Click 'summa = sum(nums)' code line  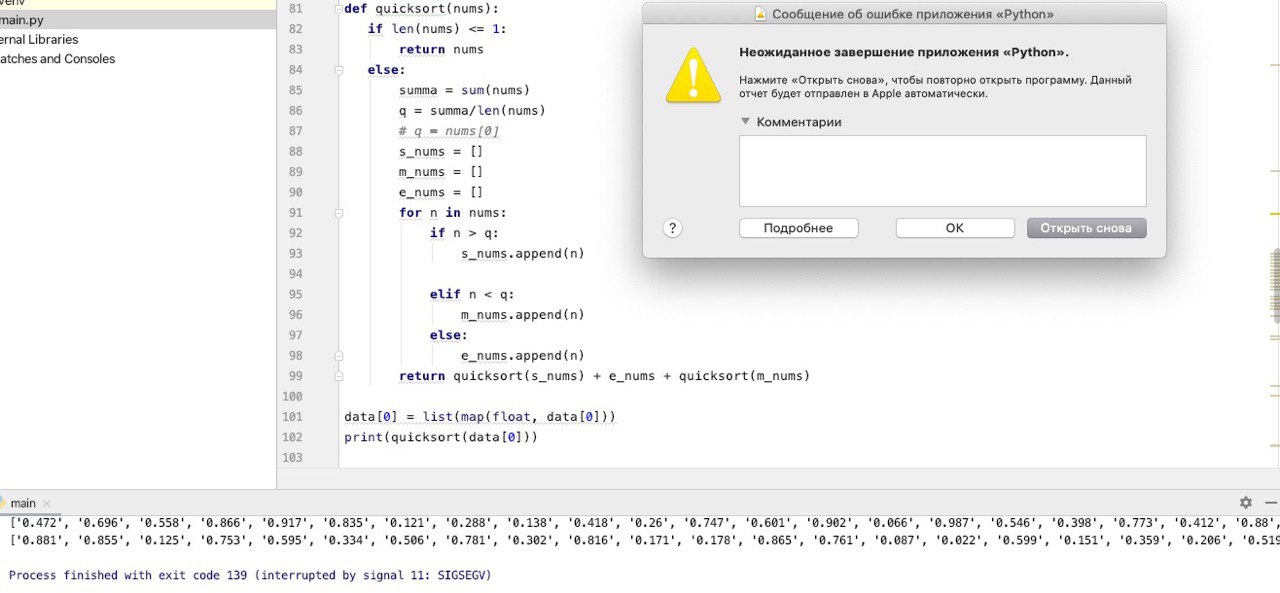pos(464,90)
